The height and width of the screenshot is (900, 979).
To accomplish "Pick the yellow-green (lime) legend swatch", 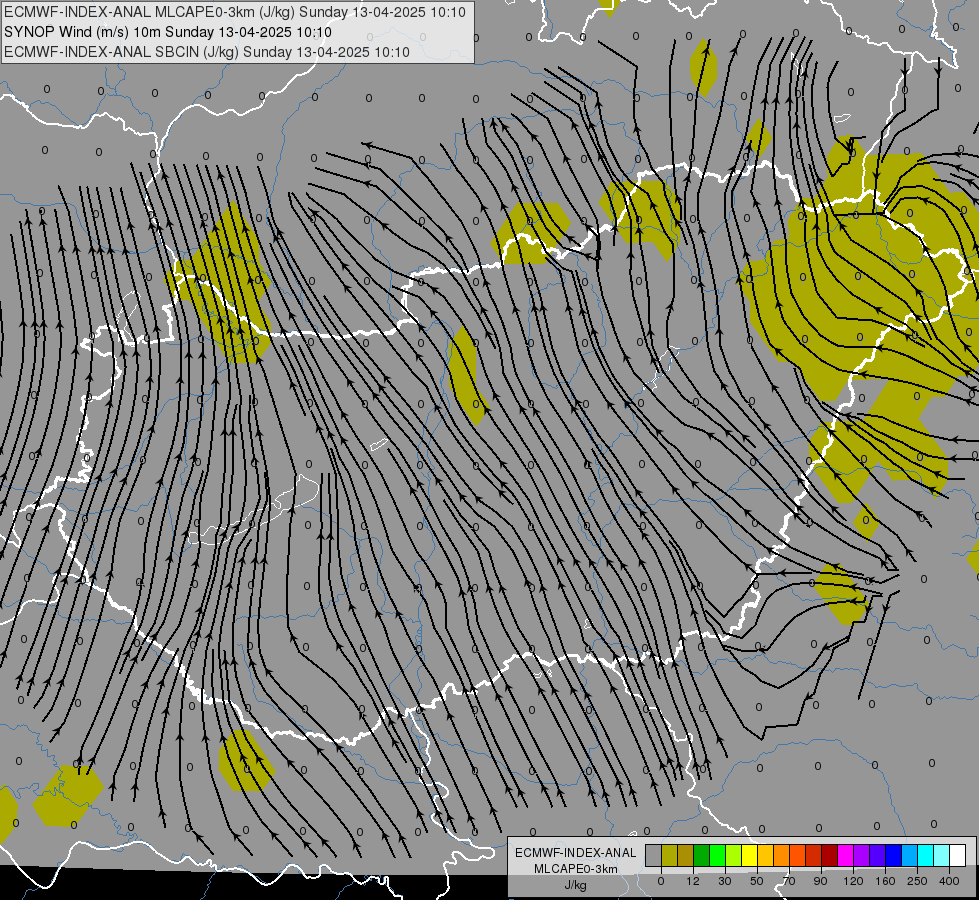I will (734, 855).
